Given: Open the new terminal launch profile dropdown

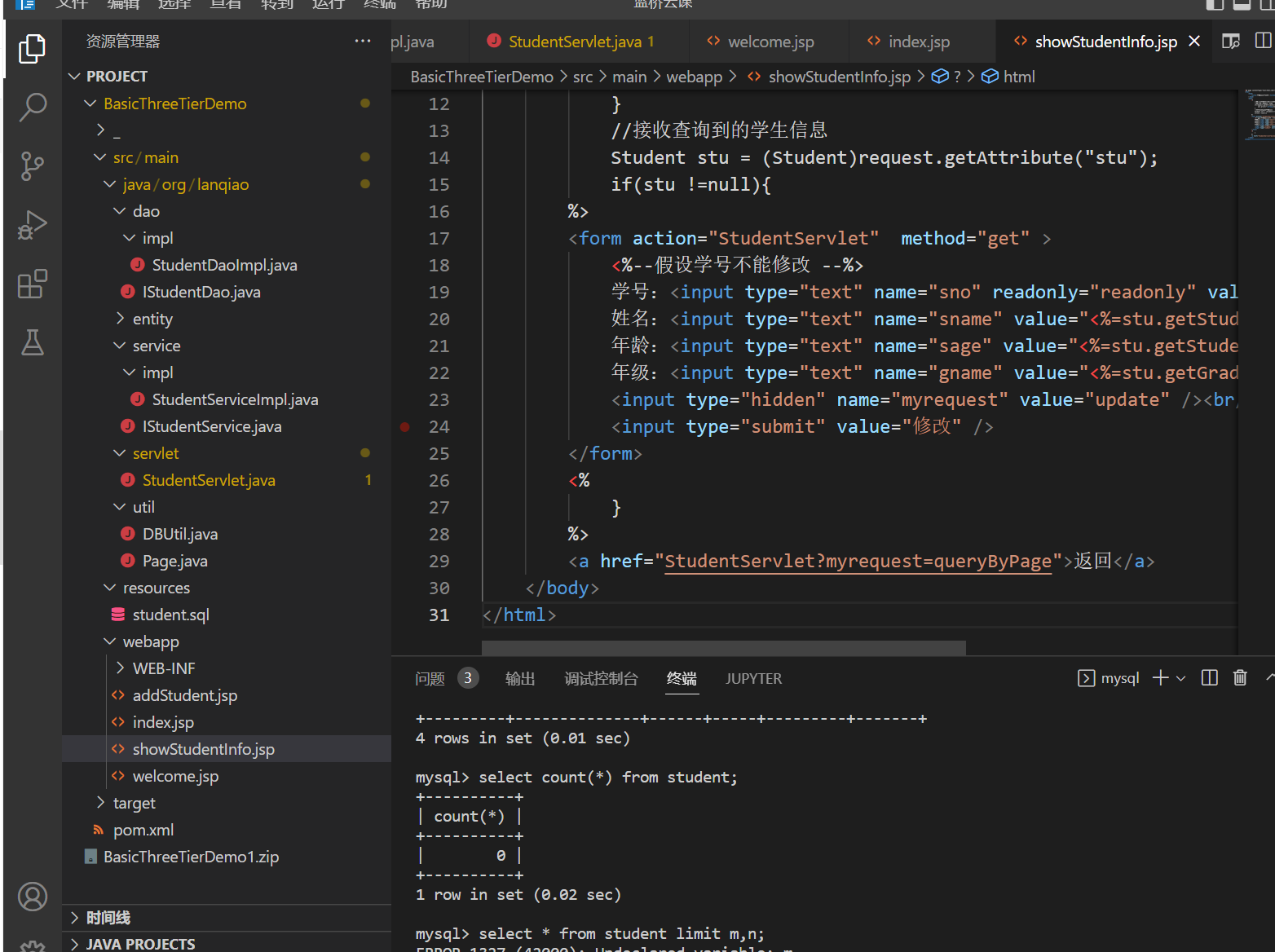Looking at the screenshot, I should click(1181, 678).
